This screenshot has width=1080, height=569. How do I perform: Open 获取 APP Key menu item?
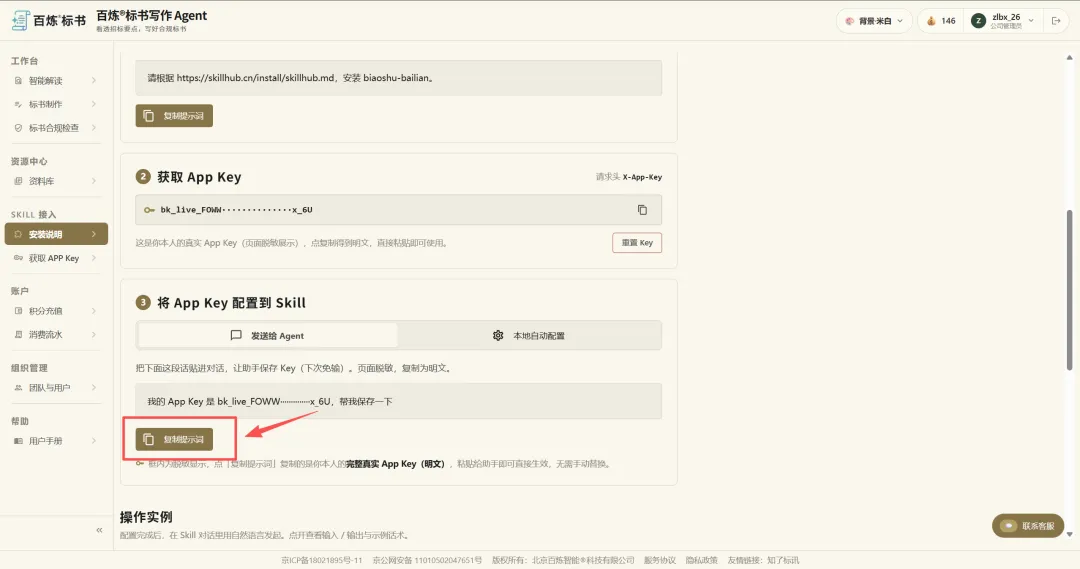click(56, 258)
